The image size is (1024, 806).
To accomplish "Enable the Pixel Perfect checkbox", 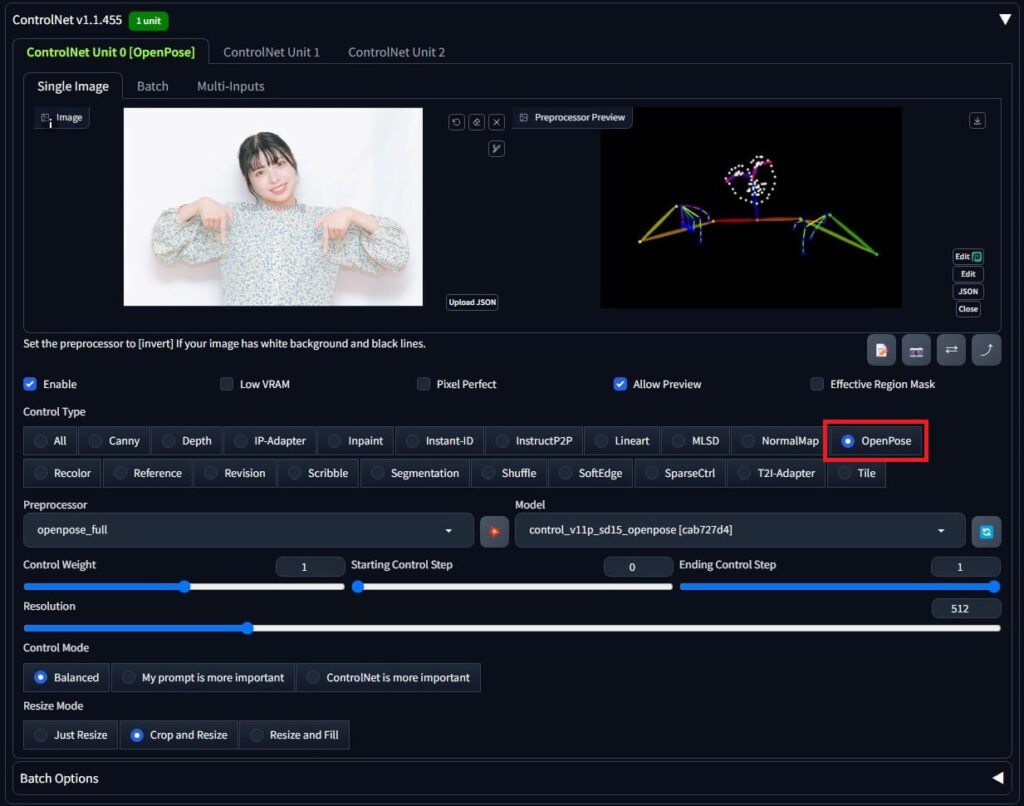I will (424, 384).
